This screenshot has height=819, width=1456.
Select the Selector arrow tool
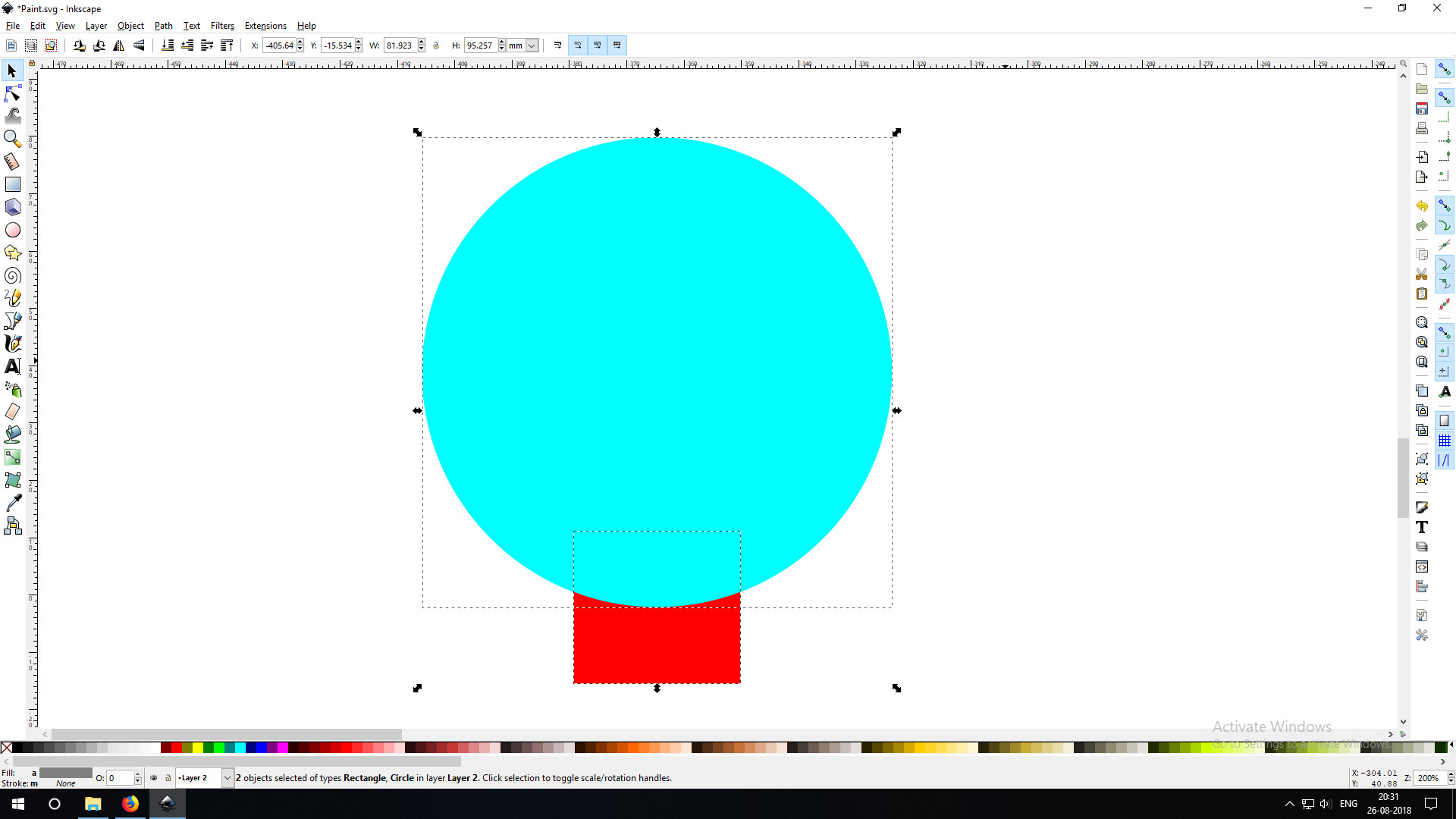click(12, 71)
